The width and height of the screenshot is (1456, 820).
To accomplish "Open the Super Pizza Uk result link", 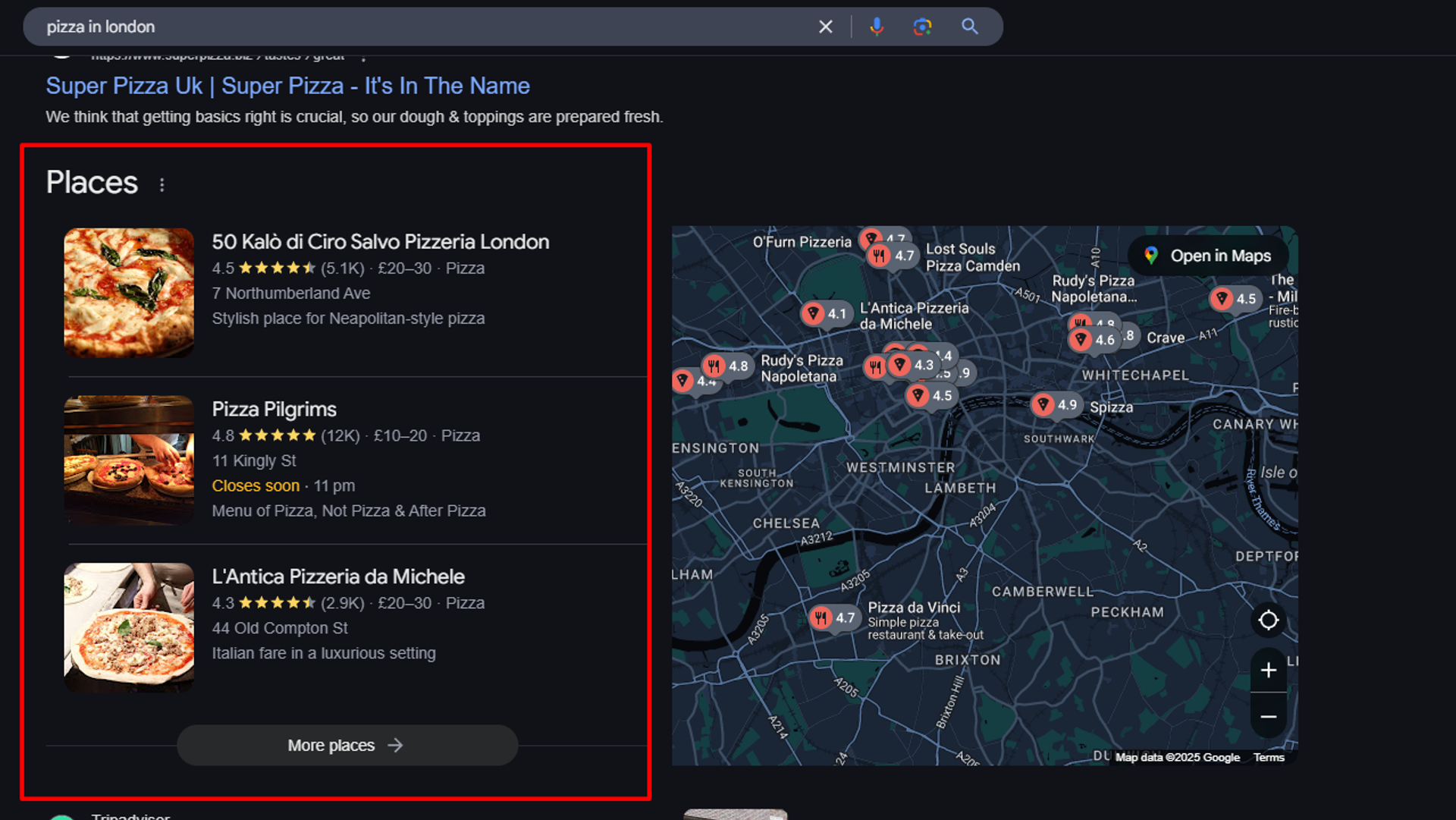I will click(287, 86).
